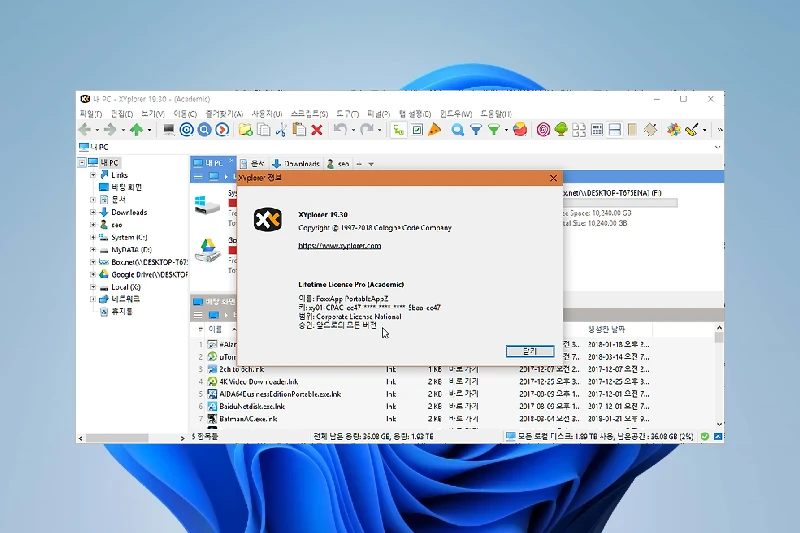The height and width of the screenshot is (533, 800).
Task: Switch to the 문서 tab
Action: [252, 164]
